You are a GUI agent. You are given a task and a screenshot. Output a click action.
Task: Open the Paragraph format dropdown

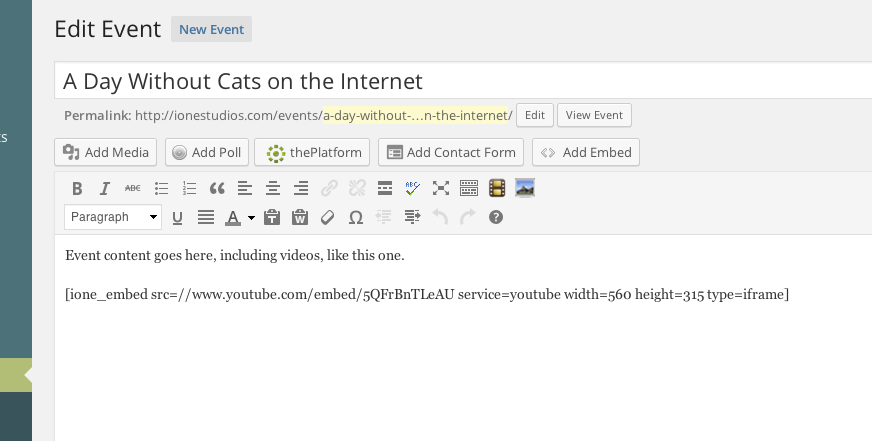coord(113,217)
